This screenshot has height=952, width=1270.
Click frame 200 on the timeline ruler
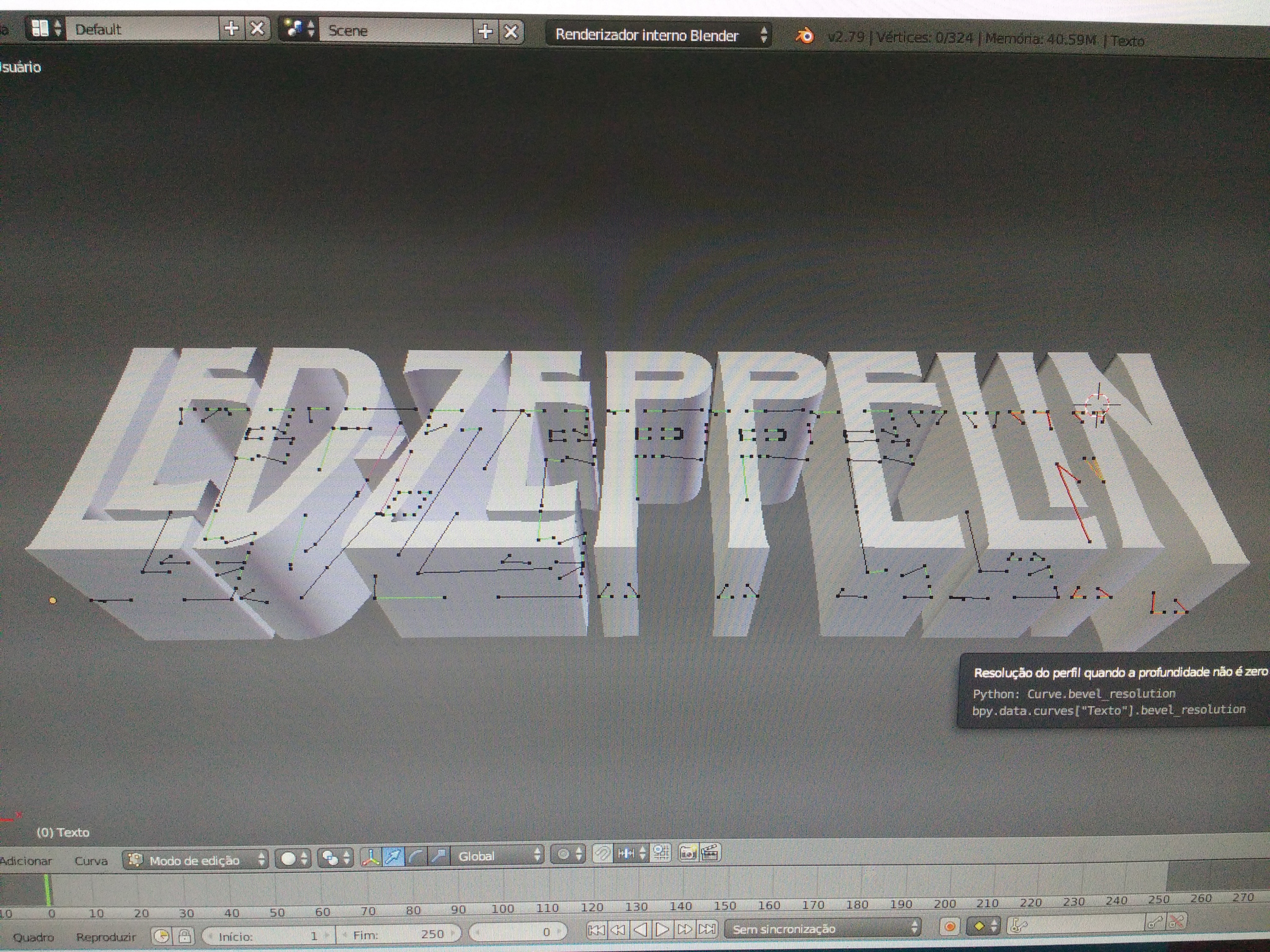click(944, 904)
